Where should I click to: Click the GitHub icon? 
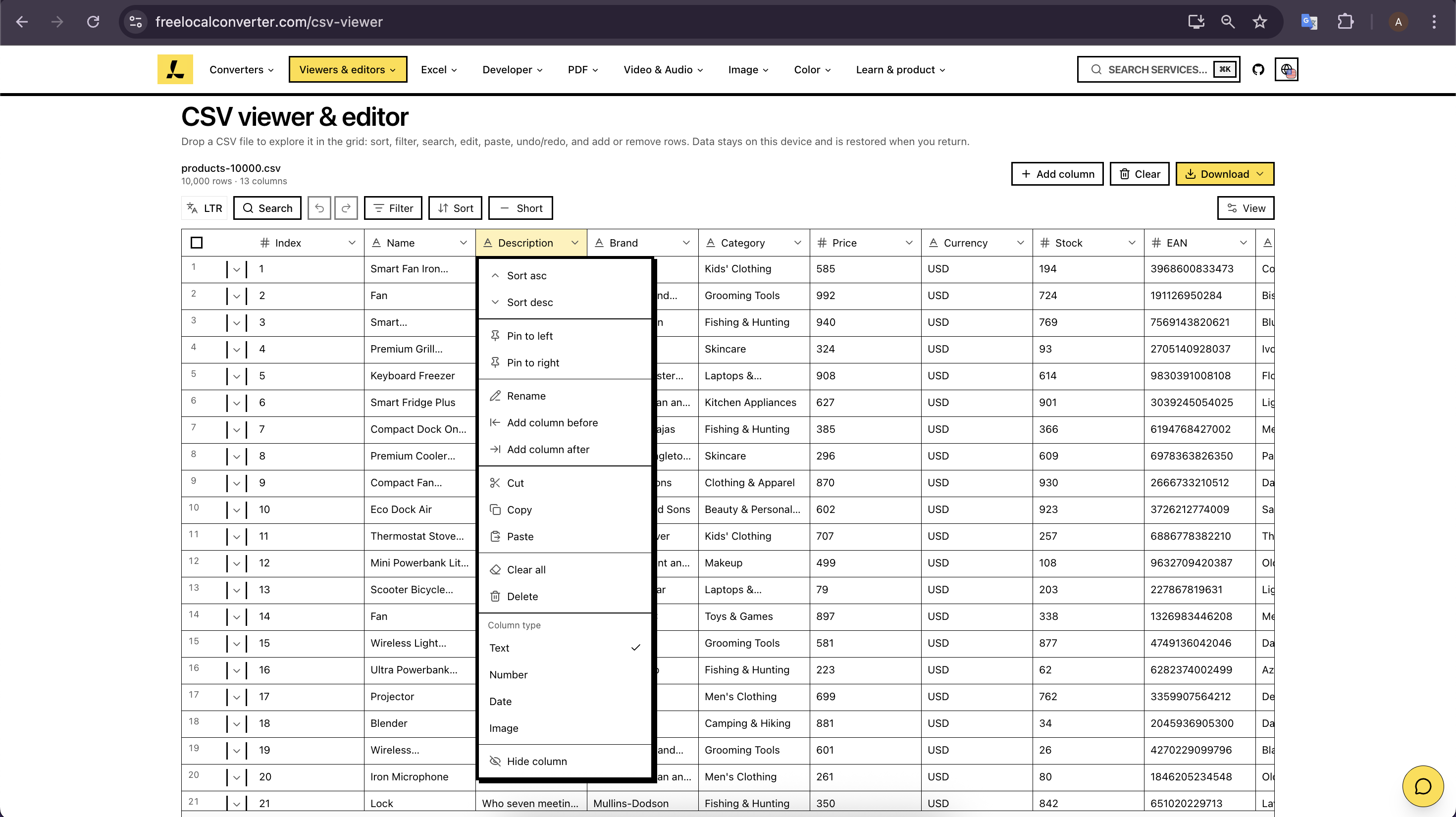tap(1259, 69)
